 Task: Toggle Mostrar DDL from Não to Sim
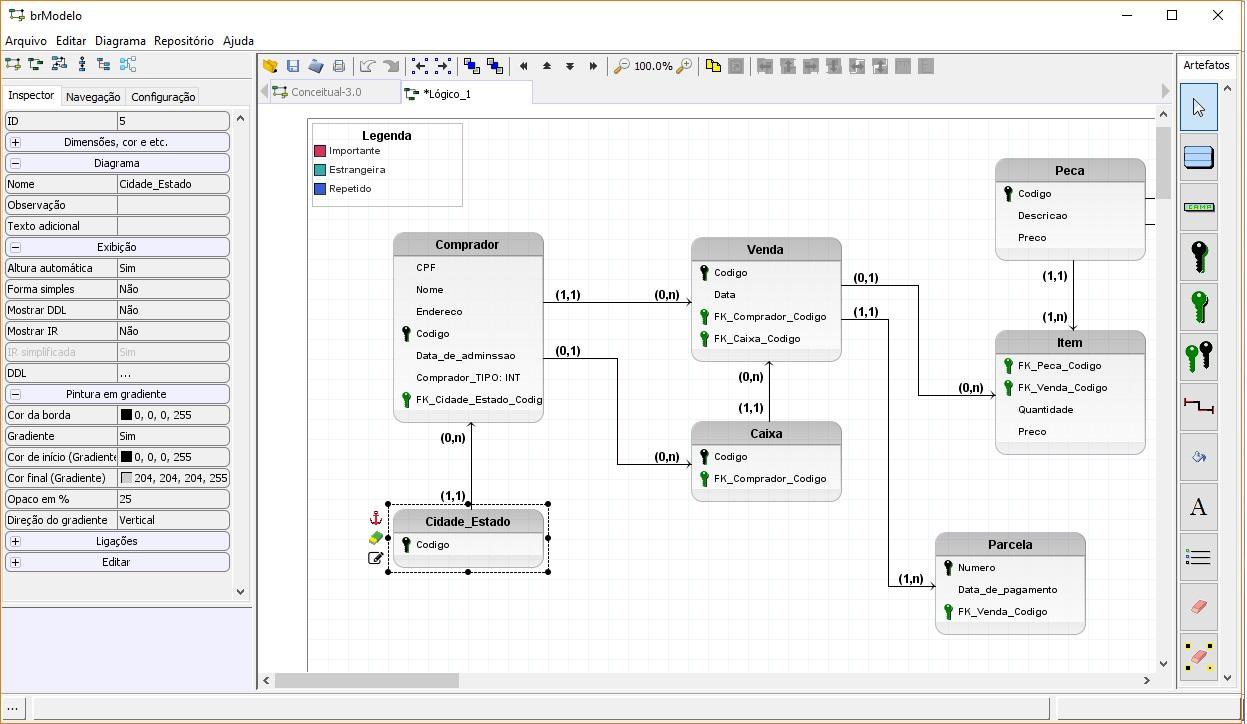[x=173, y=310]
